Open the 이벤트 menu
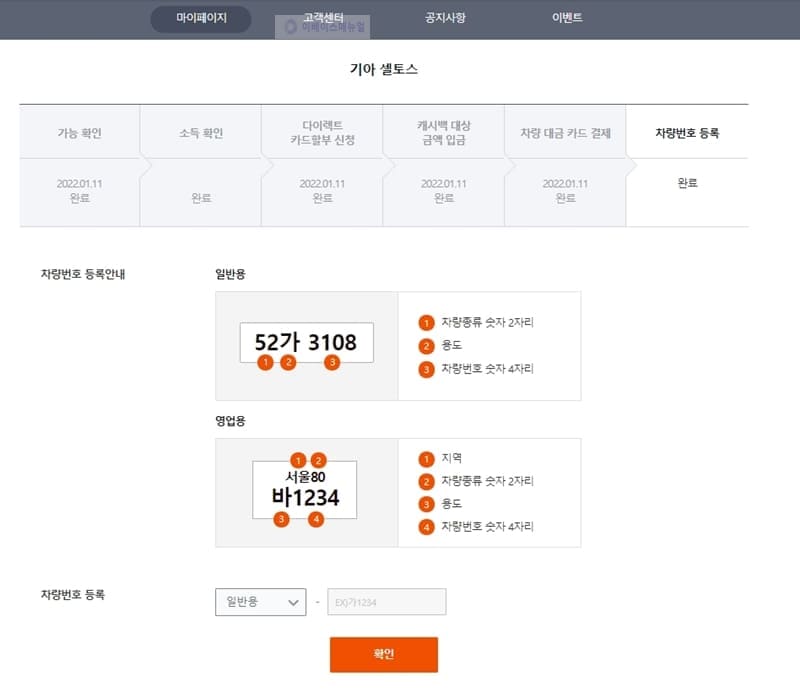This screenshot has height=697, width=800. 567,17
